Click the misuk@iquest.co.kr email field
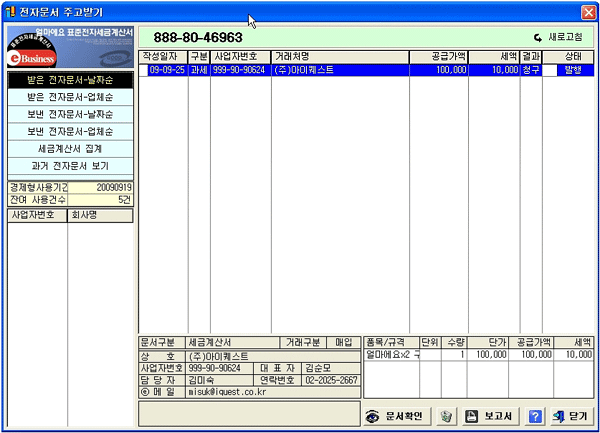Screen dimensions: 600x433 (x=250, y=392)
